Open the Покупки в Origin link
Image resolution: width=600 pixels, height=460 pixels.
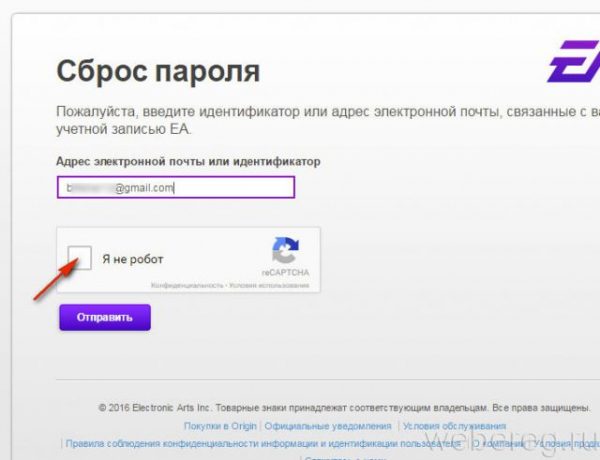point(220,426)
